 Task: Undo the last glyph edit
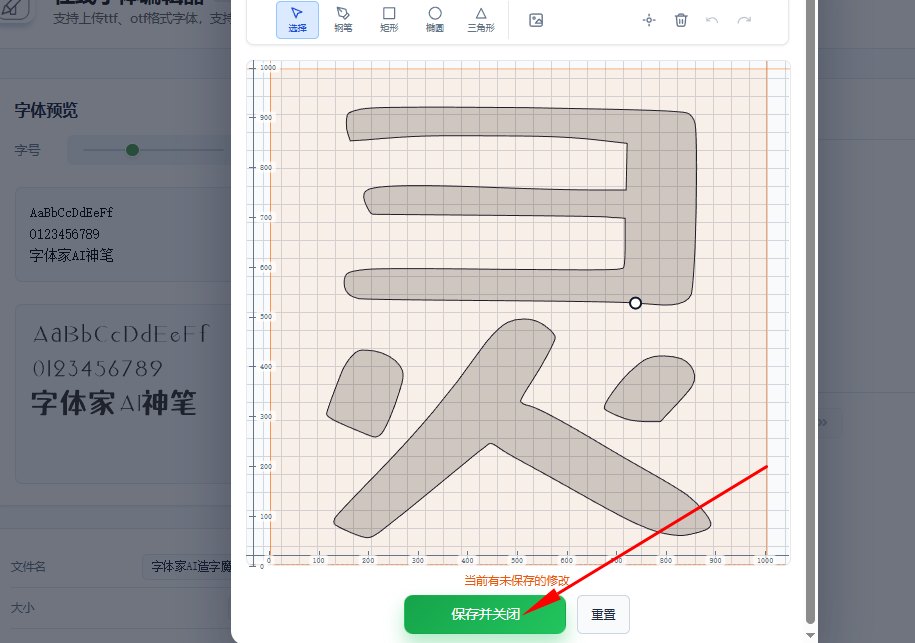coord(711,19)
